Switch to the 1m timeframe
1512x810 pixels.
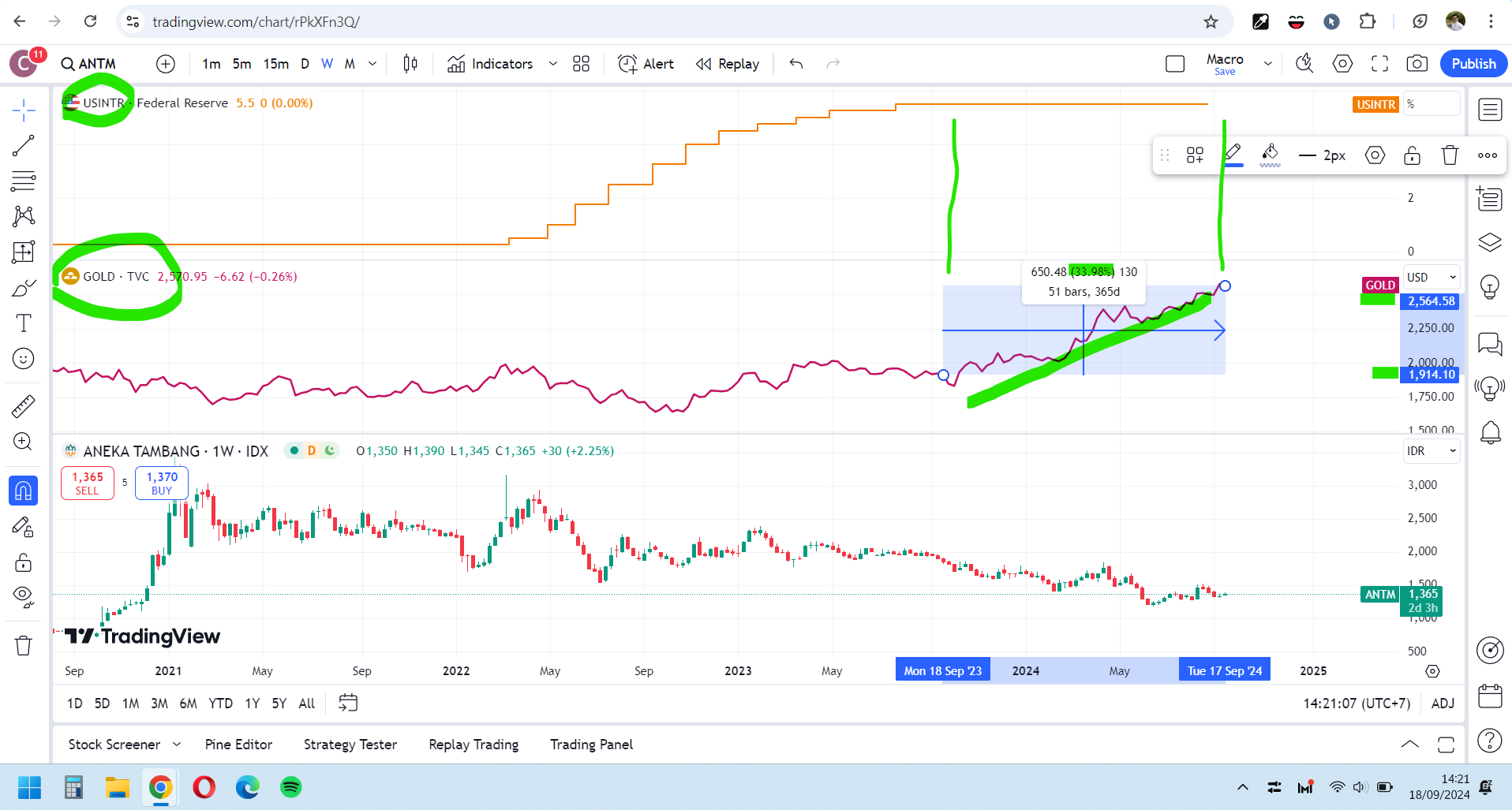[211, 64]
